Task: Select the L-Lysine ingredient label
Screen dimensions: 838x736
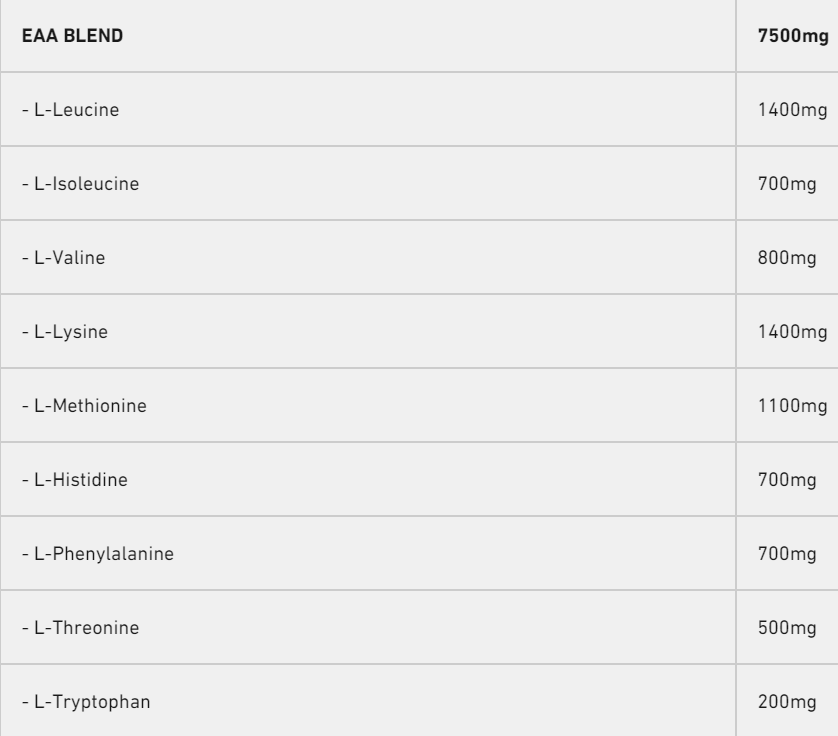Action: pos(65,332)
